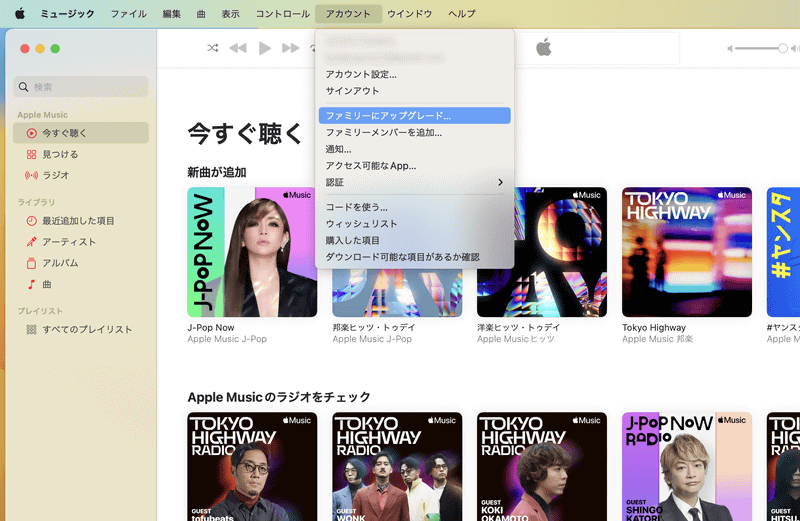Image resolution: width=800 pixels, height=521 pixels.
Task: Open the Tokyo Highway Radio Koki Okamoto episode
Action: click(x=542, y=466)
